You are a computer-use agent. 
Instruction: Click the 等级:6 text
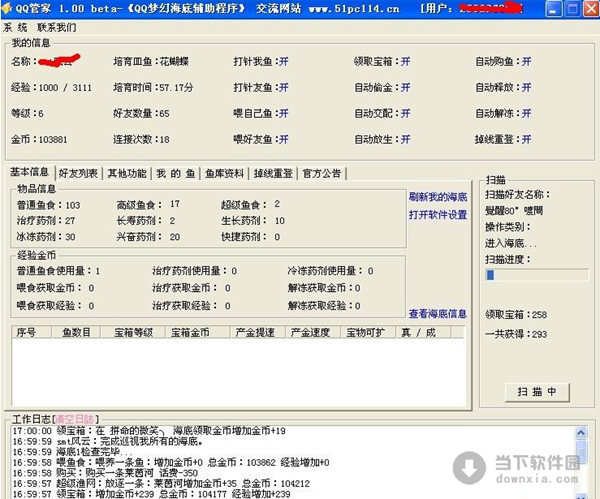point(27,114)
